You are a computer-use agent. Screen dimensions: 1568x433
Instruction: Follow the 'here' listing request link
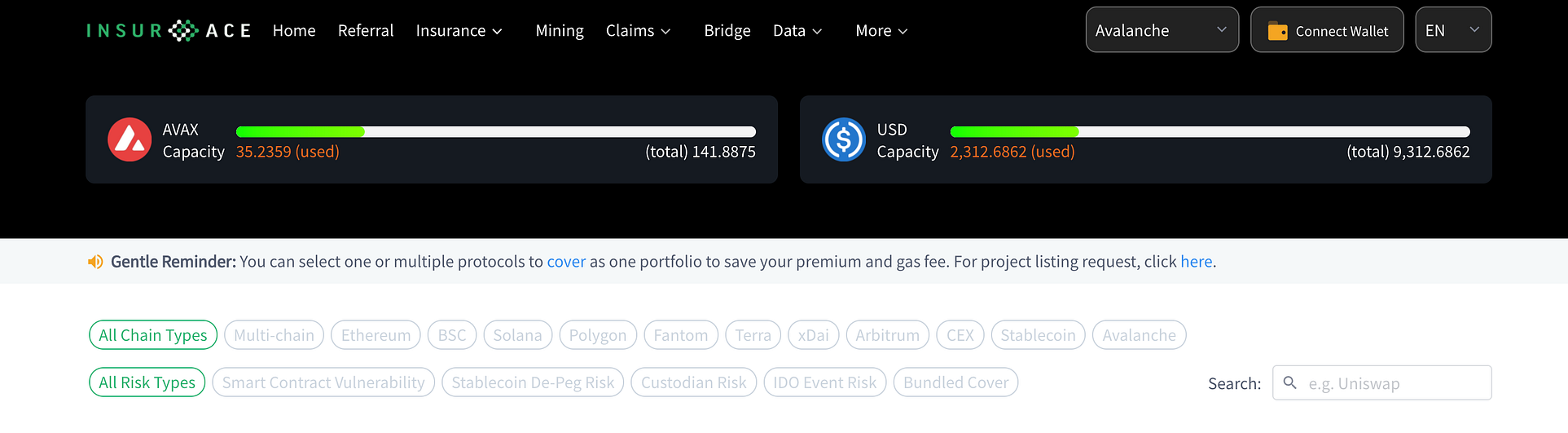(1197, 262)
